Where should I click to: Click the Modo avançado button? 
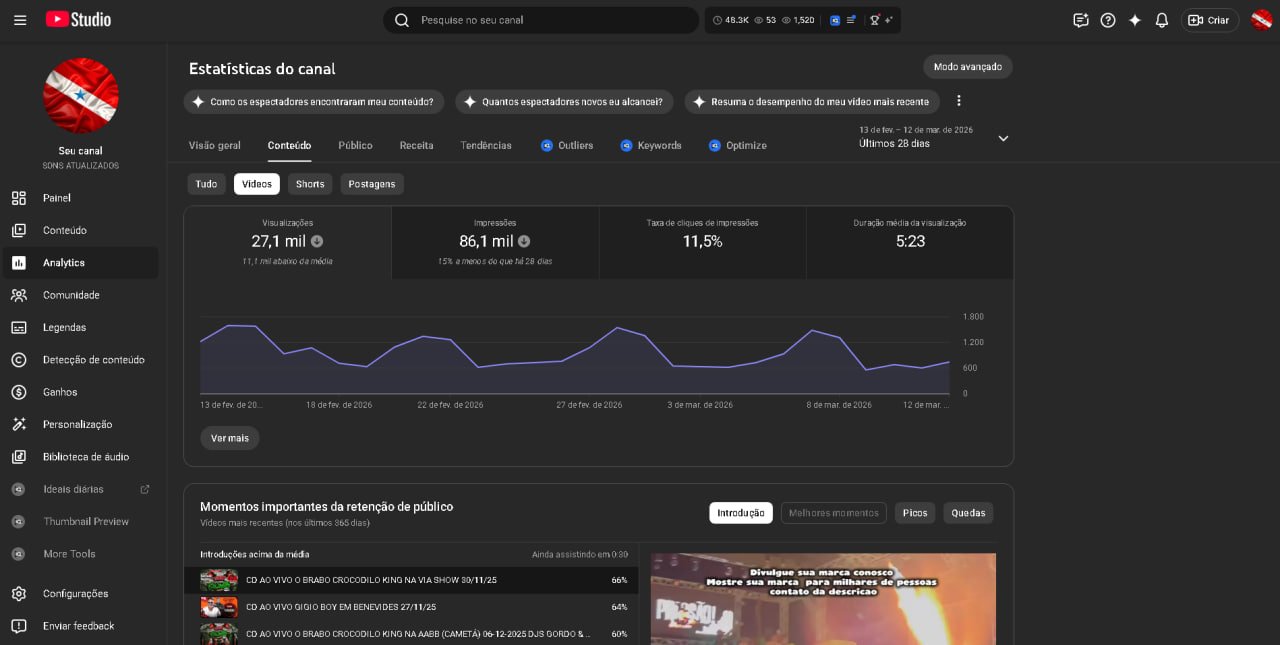tap(967, 67)
